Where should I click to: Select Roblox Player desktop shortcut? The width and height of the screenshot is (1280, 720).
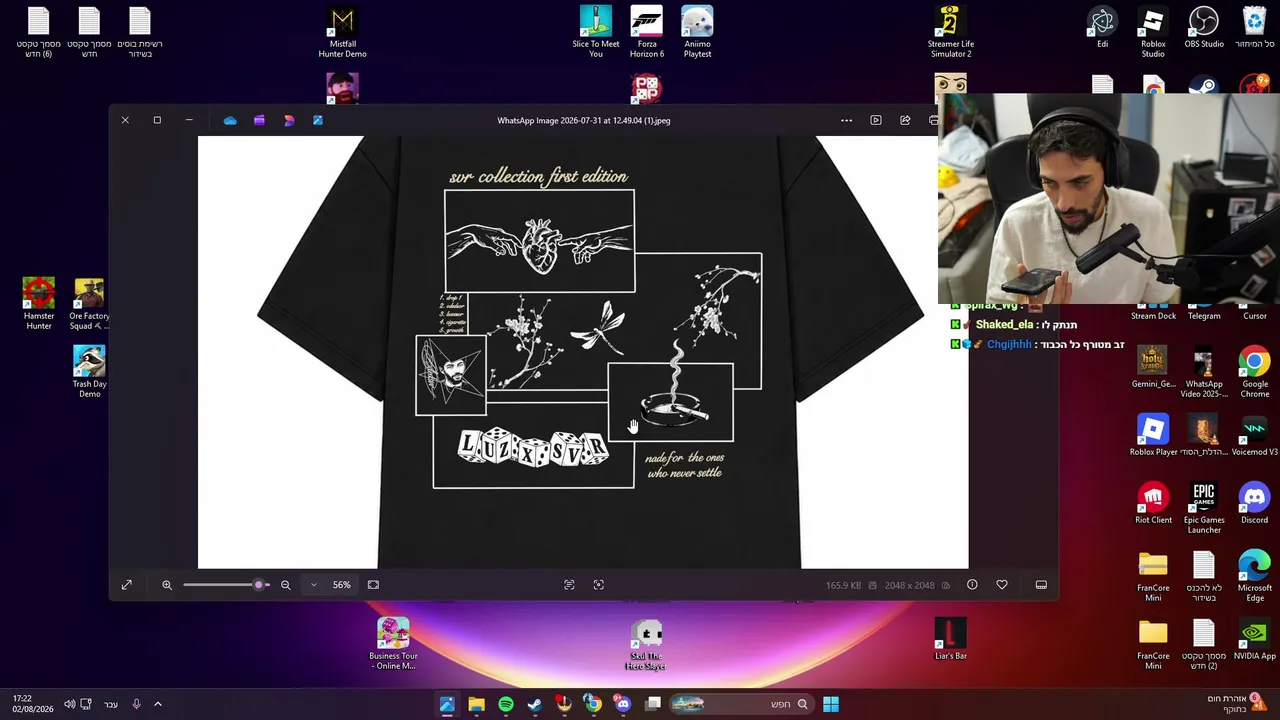coord(1153,435)
